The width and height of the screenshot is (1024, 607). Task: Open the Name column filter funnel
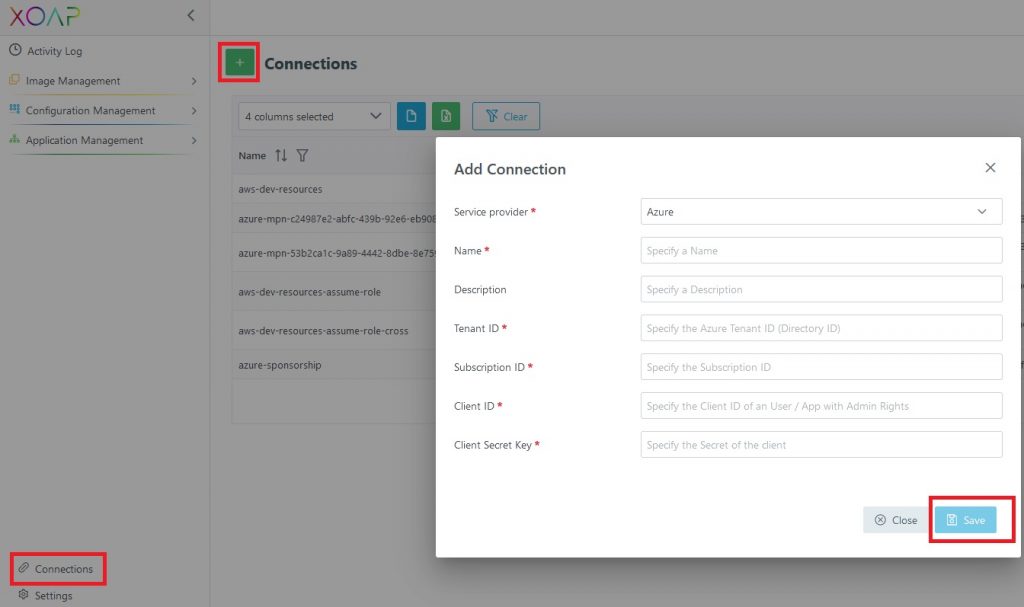(x=302, y=155)
